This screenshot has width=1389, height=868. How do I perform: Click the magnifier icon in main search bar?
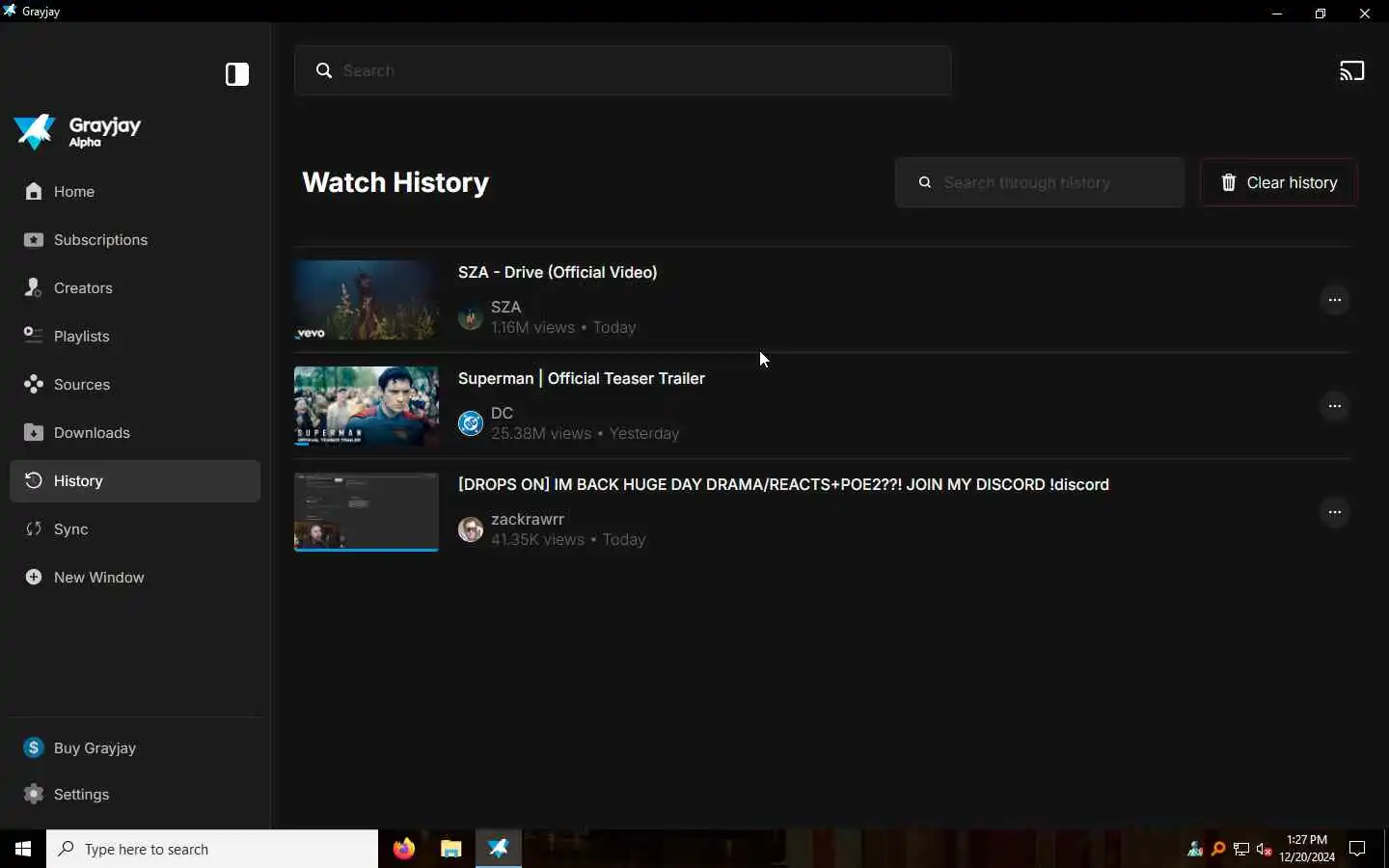pyautogui.click(x=324, y=70)
